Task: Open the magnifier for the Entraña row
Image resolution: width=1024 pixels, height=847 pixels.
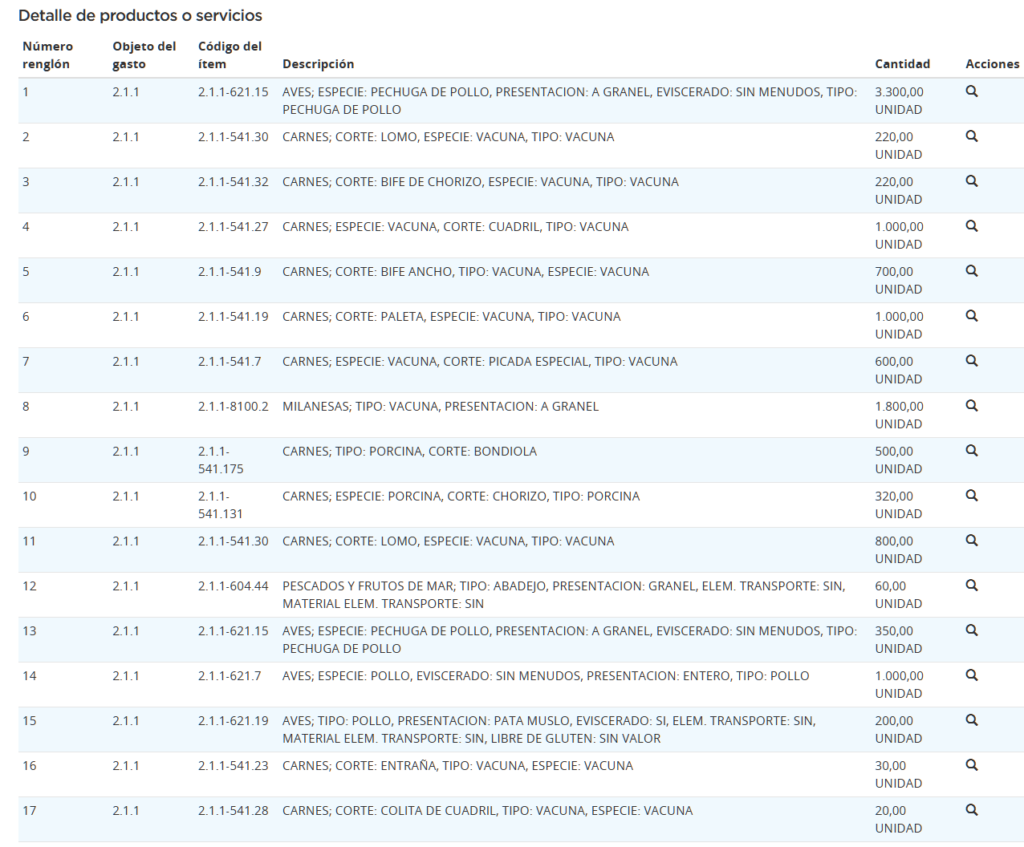Action: pos(970,766)
